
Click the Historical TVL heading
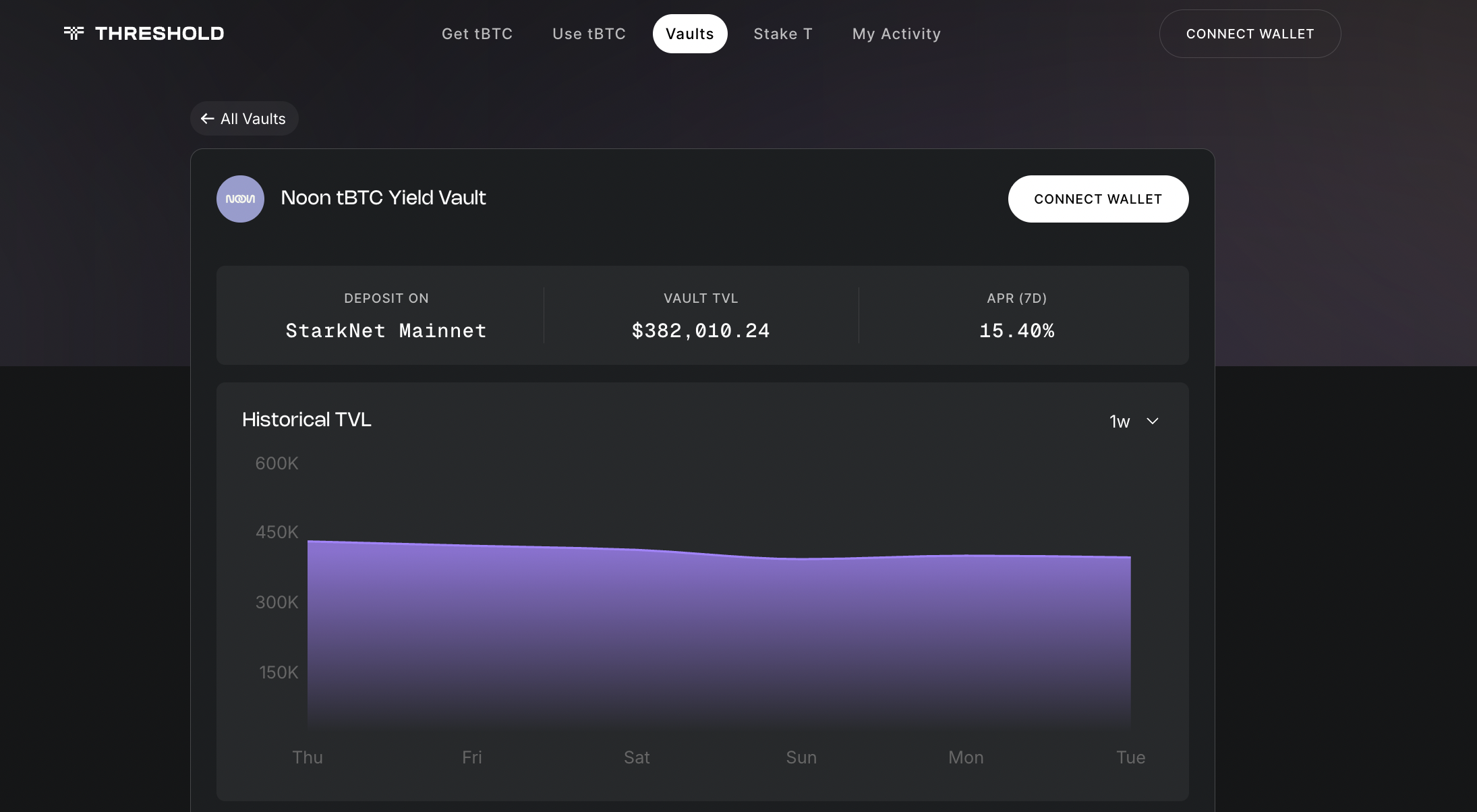(306, 419)
